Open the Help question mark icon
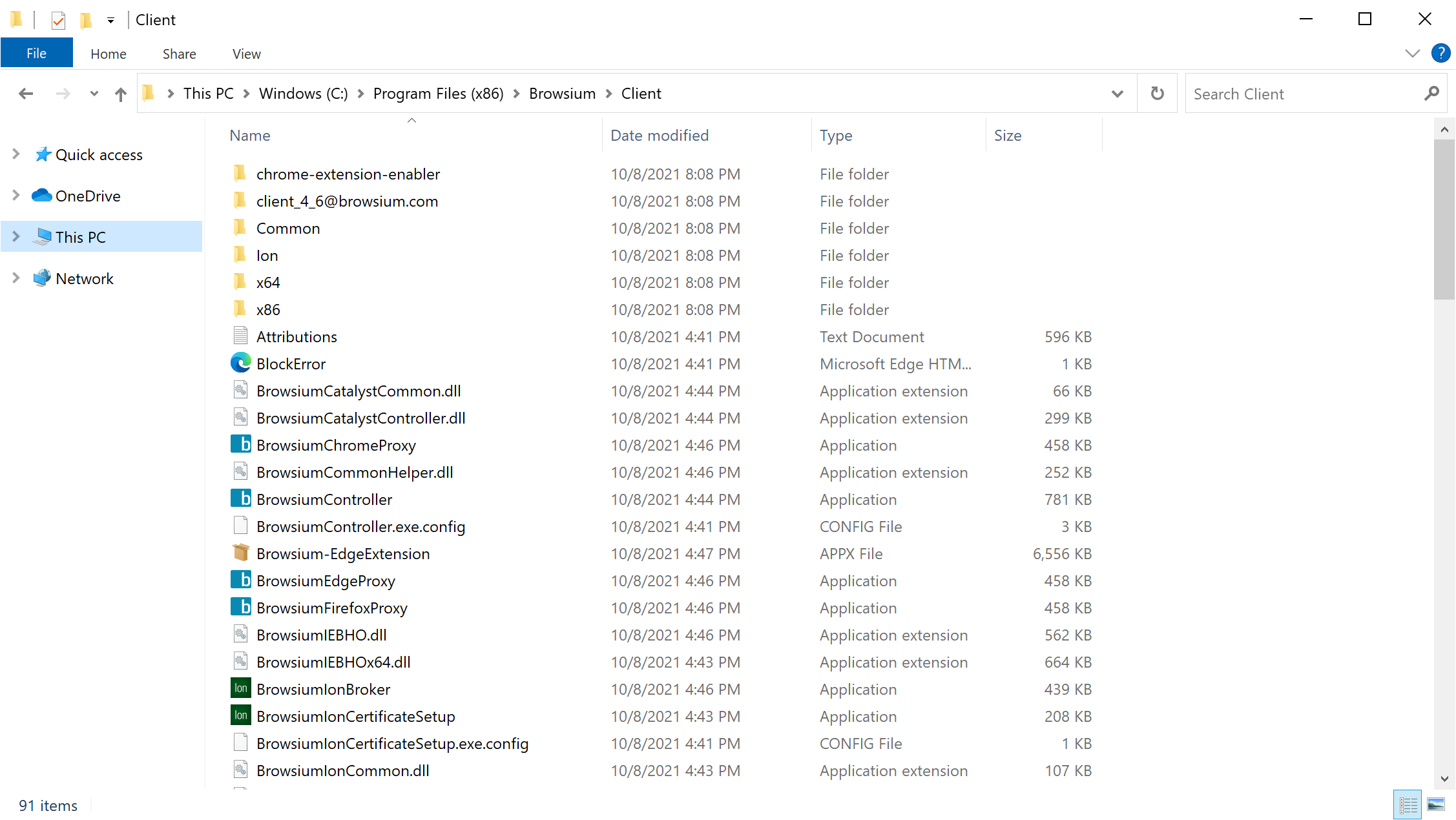 point(1440,53)
